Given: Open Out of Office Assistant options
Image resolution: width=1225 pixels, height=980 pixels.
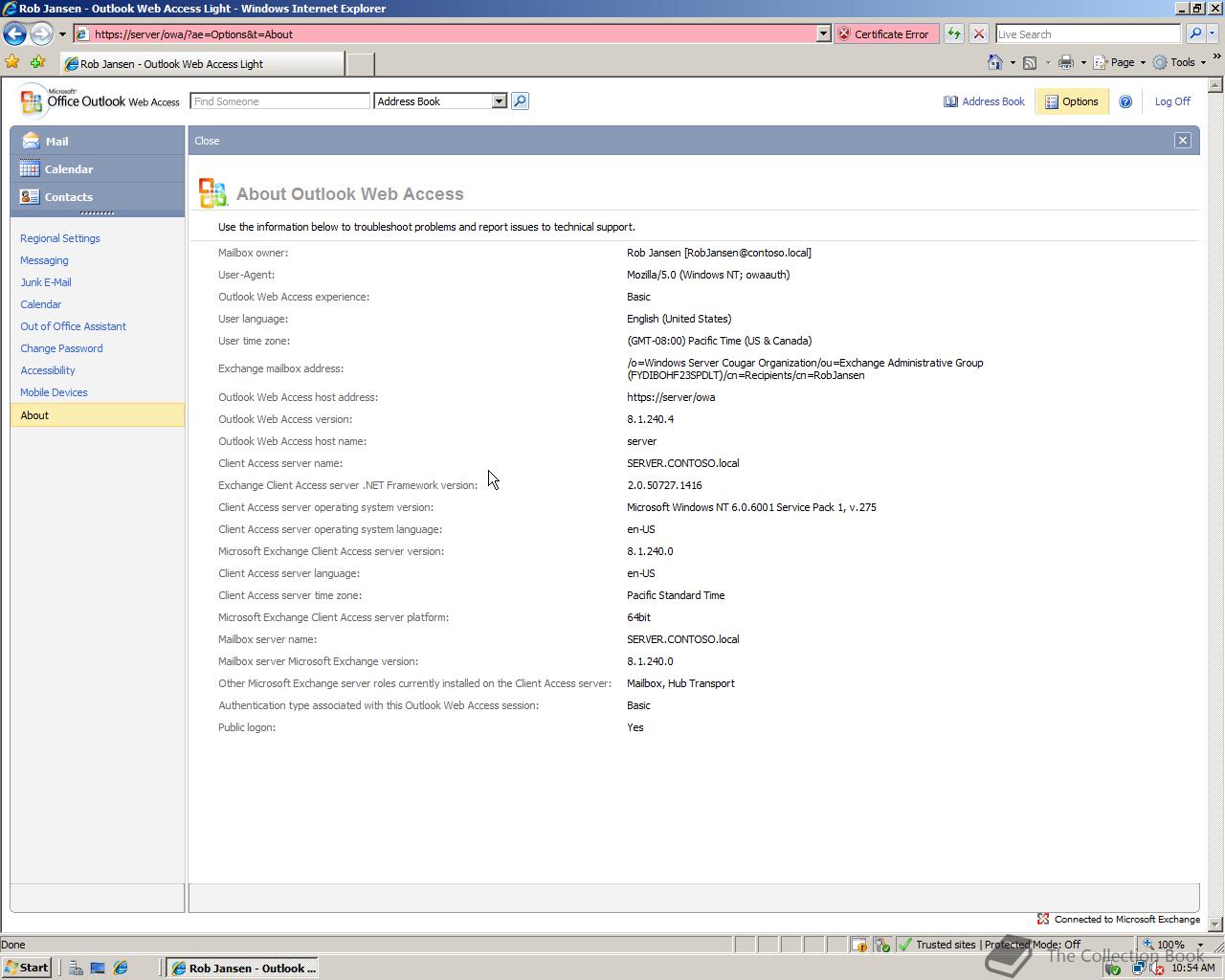Looking at the screenshot, I should coord(74,326).
